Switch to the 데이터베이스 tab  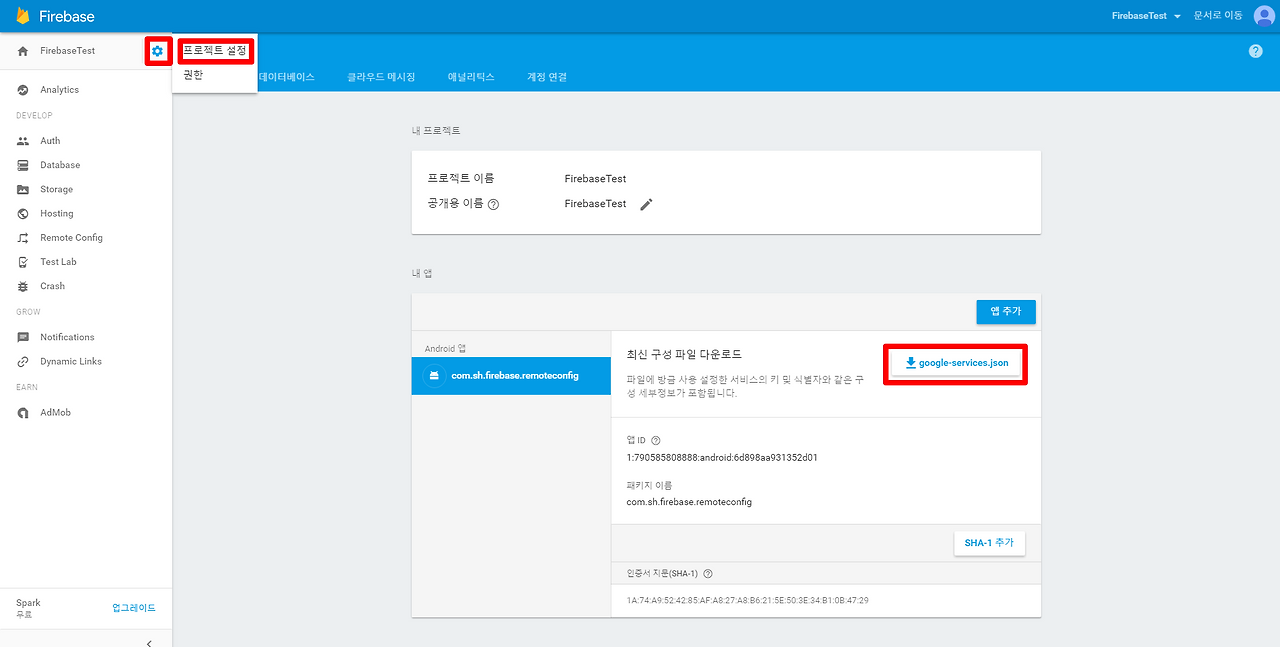[287, 77]
